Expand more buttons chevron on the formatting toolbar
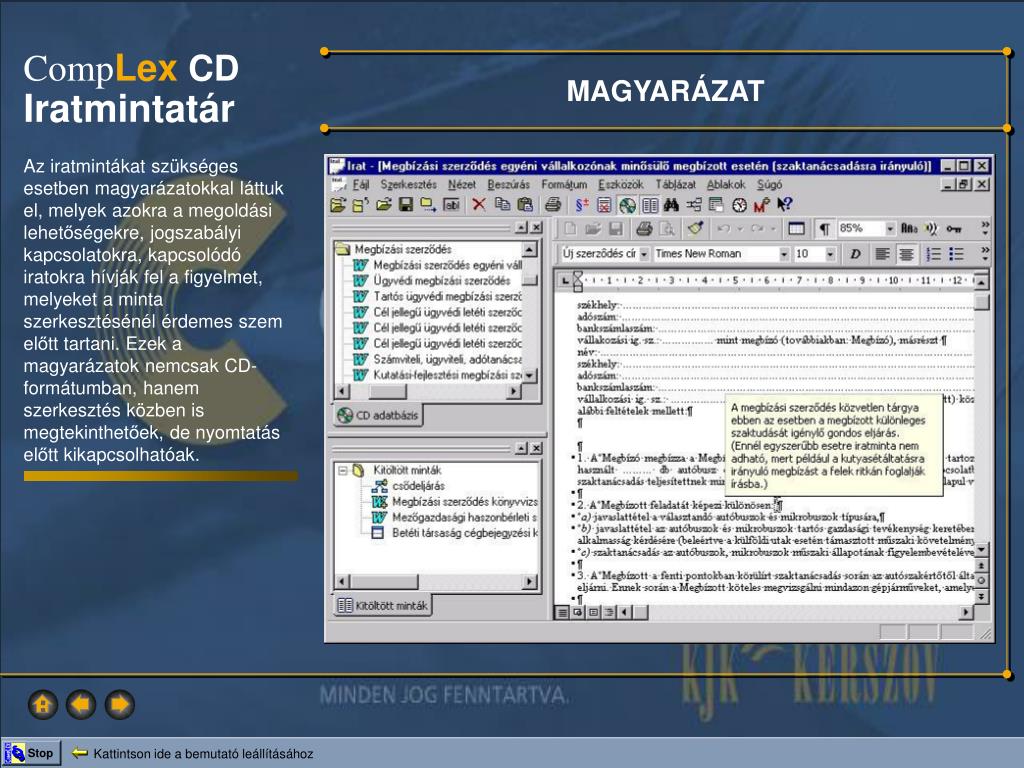Viewport: 1024px width, 768px height. (x=985, y=253)
